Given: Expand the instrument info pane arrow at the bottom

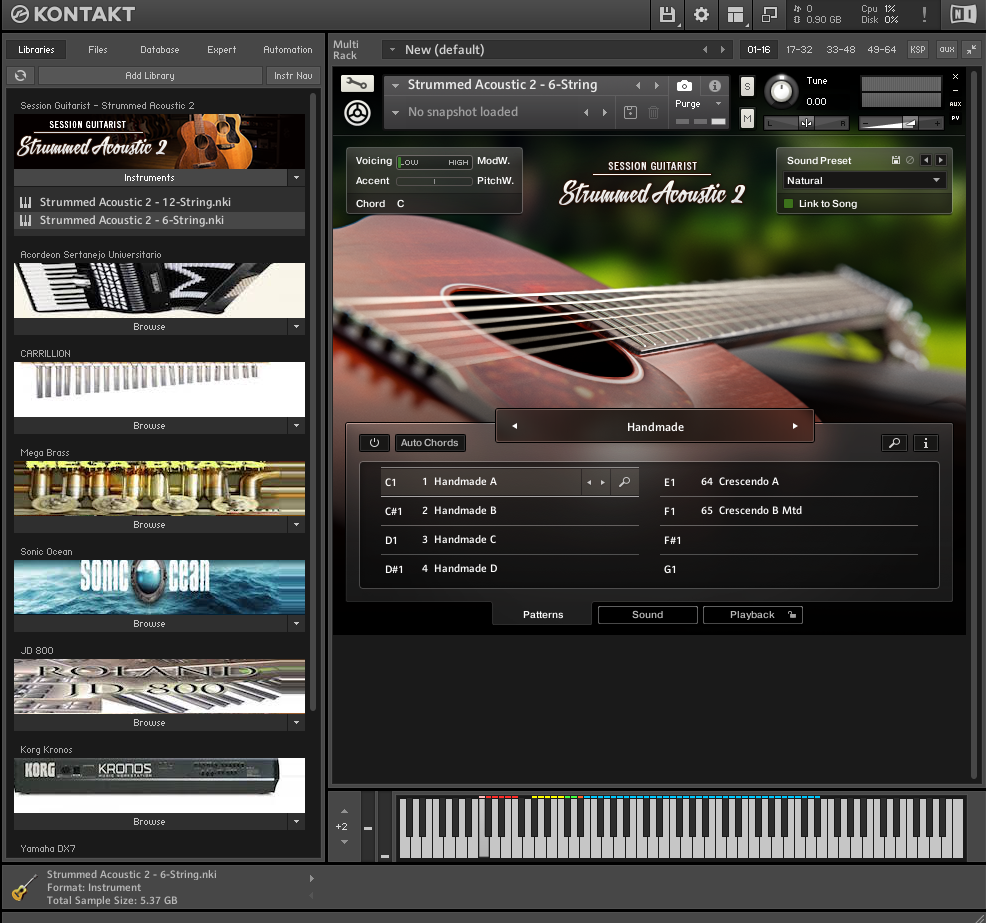Looking at the screenshot, I should [311, 878].
